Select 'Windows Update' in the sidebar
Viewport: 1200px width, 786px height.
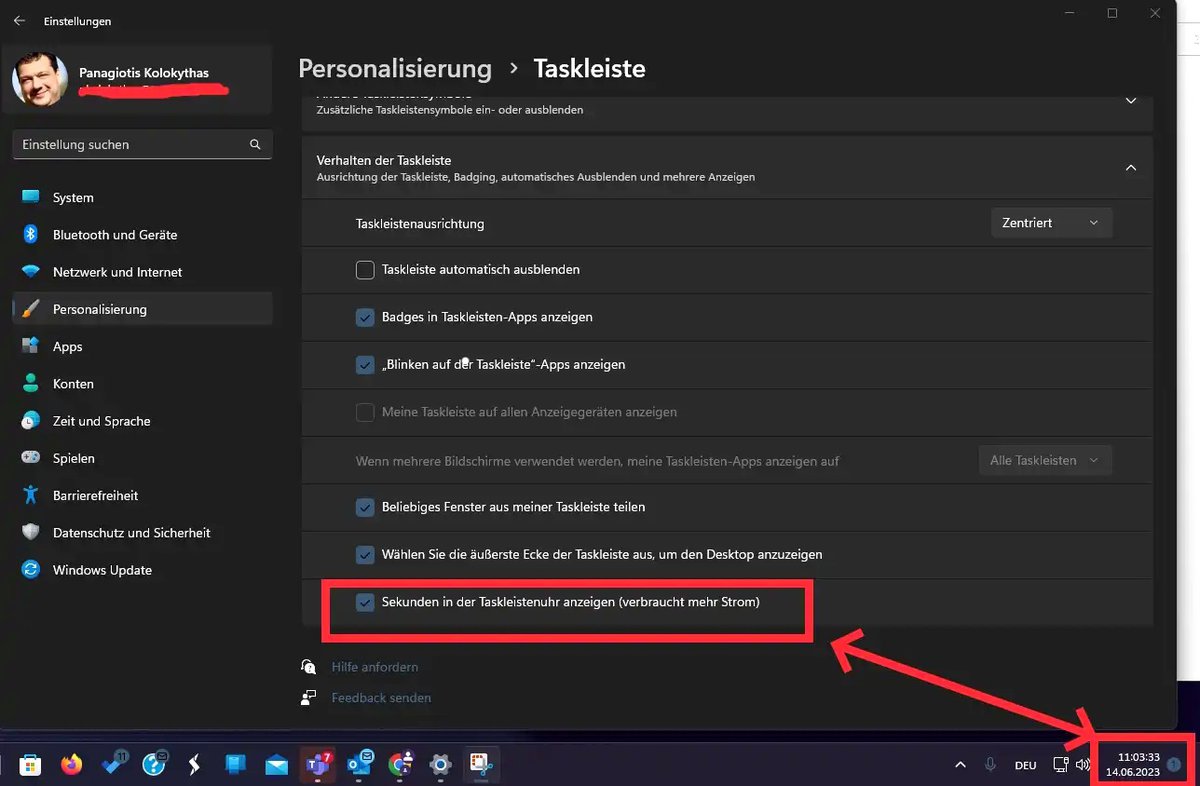(102, 570)
